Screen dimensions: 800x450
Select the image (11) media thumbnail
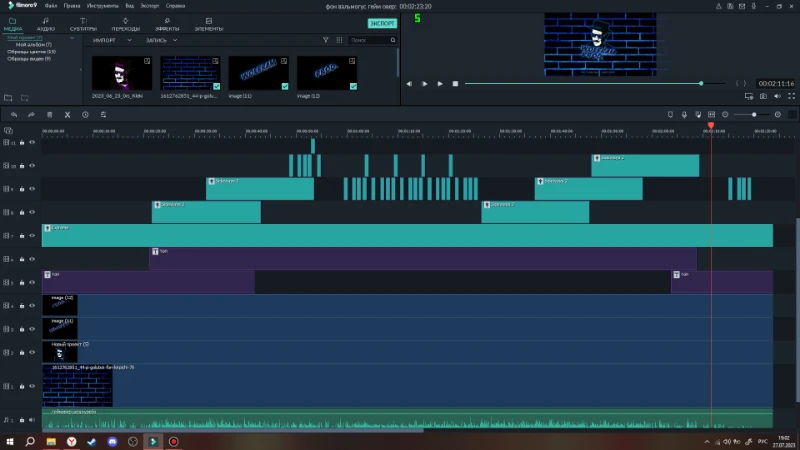tap(259, 73)
